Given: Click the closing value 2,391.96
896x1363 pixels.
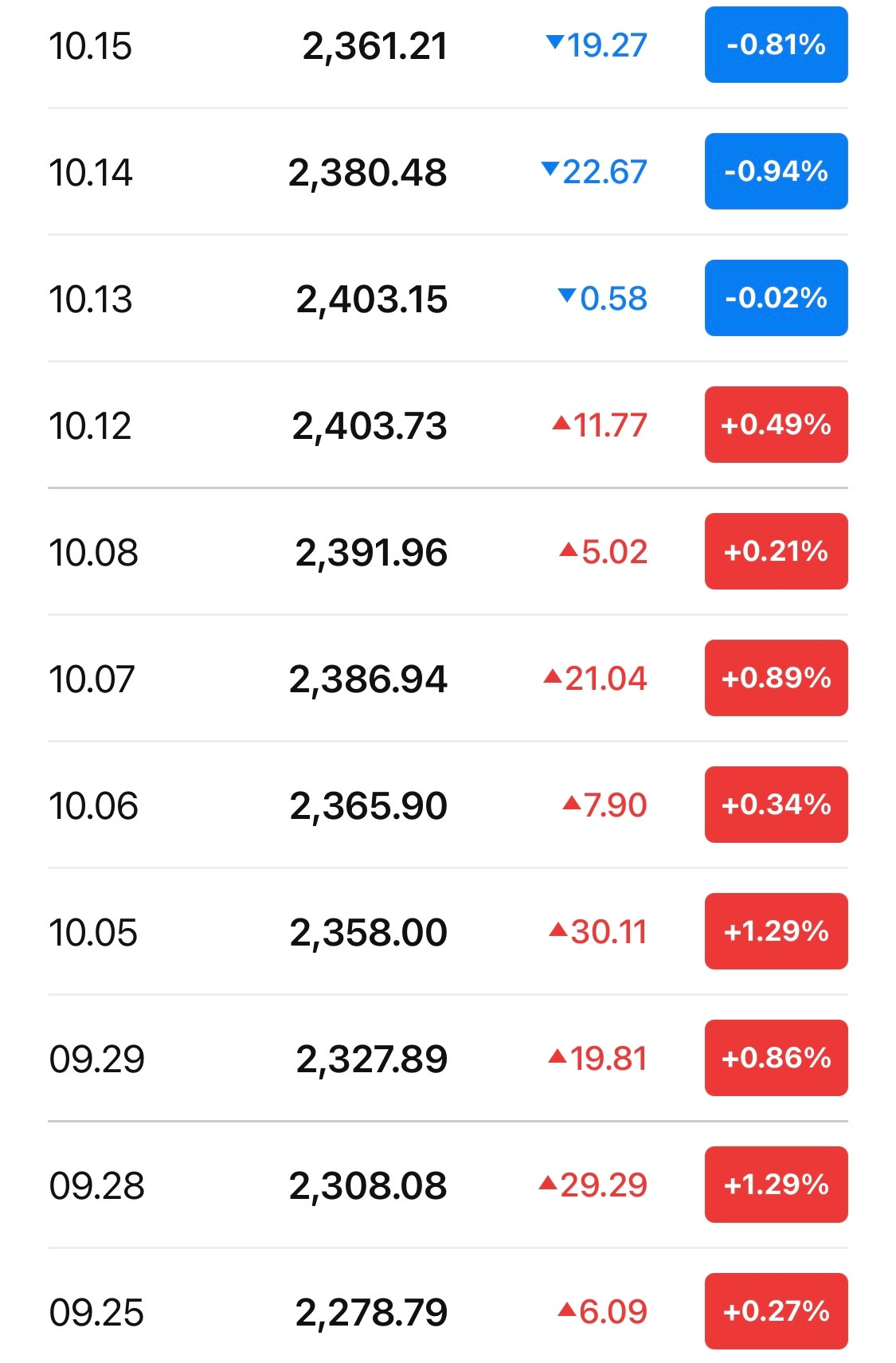Looking at the screenshot, I should [371, 552].
